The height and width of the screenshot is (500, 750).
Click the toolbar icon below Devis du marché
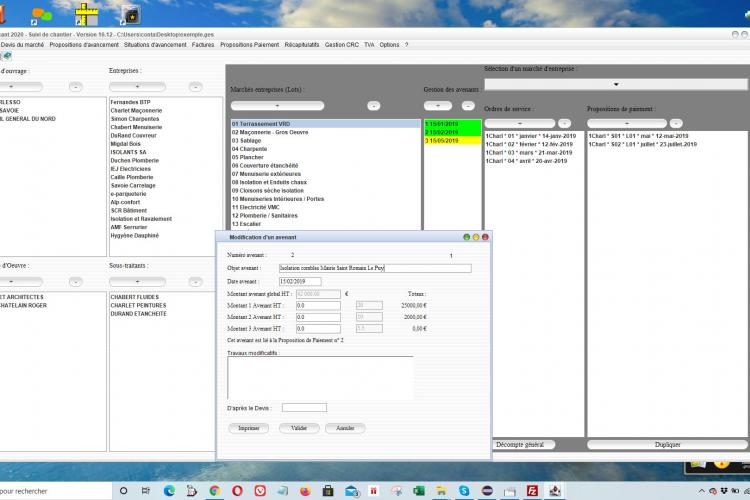7,56
